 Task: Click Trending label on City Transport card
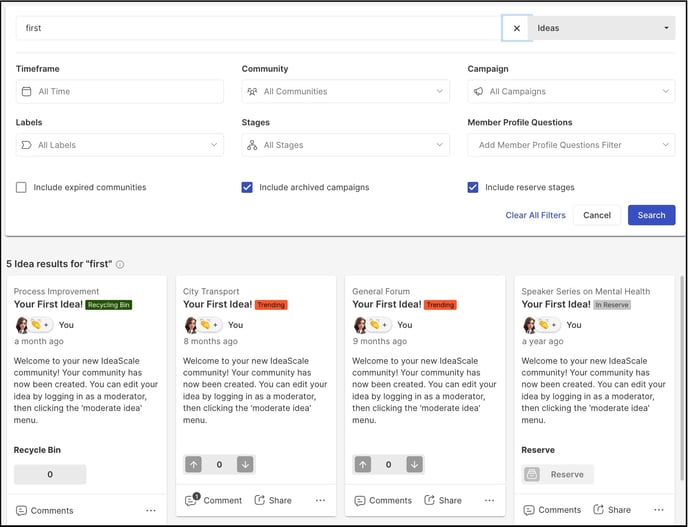tap(271, 305)
